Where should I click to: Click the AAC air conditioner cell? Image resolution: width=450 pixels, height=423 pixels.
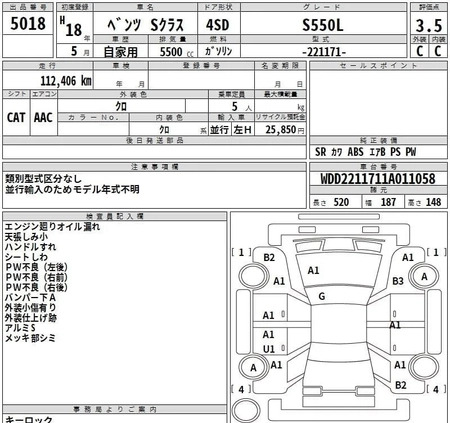click(x=43, y=117)
